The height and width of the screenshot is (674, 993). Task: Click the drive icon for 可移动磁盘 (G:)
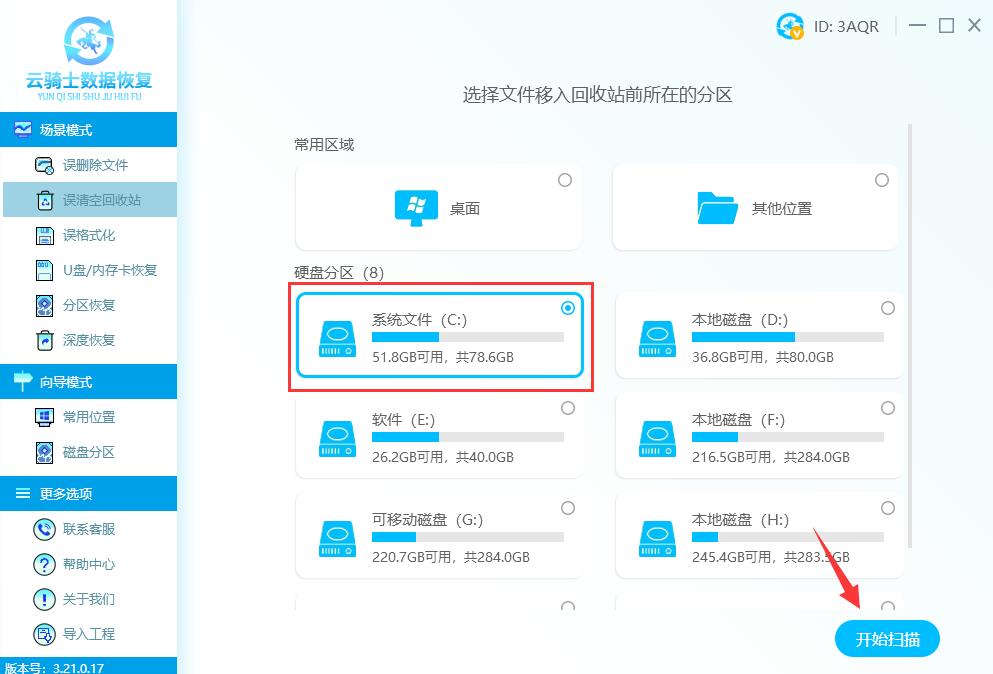point(337,539)
